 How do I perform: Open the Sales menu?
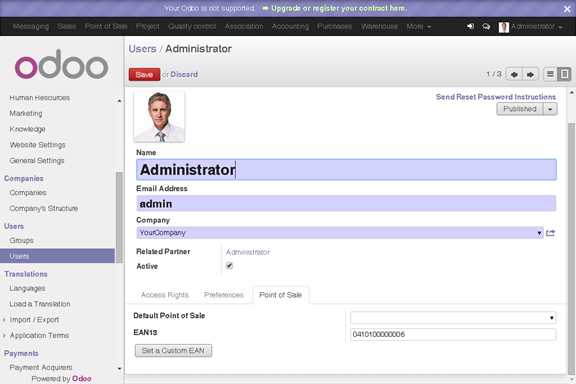[66, 26]
